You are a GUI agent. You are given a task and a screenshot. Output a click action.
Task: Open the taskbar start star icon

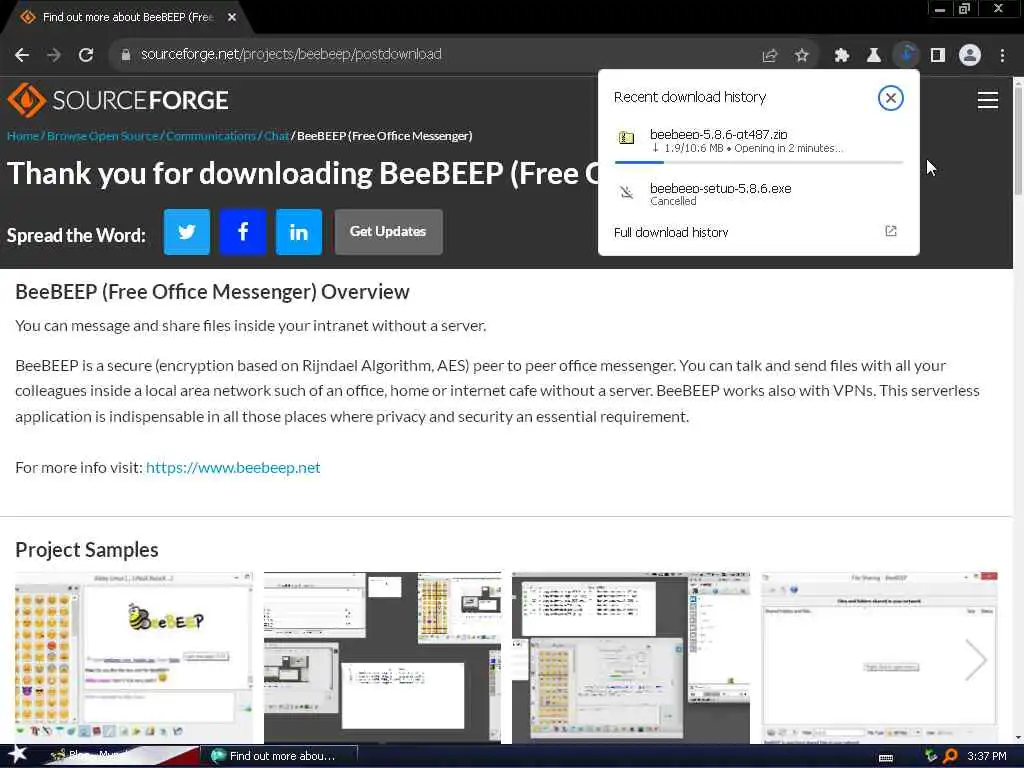click(x=17, y=755)
